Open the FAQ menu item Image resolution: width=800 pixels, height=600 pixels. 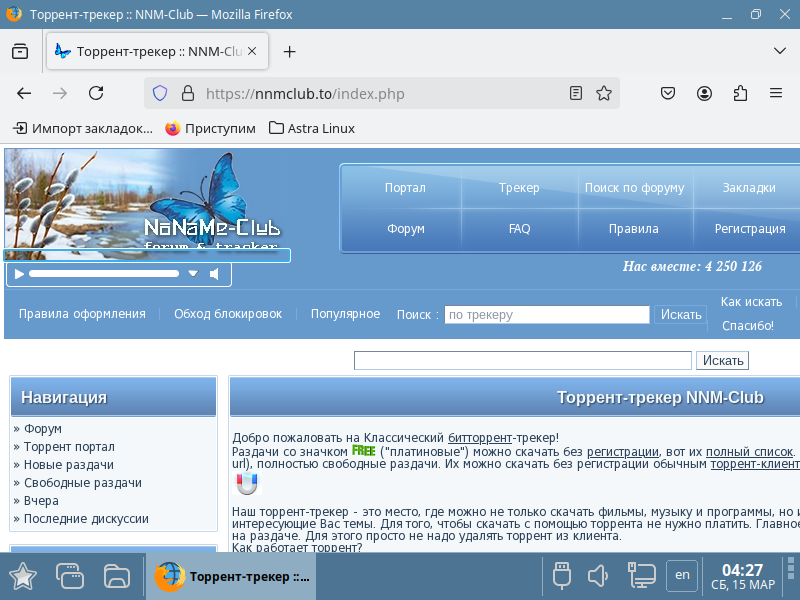coord(519,229)
